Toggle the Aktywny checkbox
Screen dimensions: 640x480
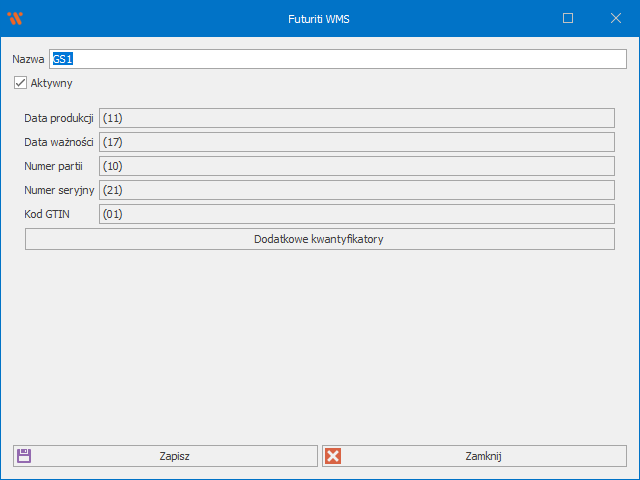point(20,83)
